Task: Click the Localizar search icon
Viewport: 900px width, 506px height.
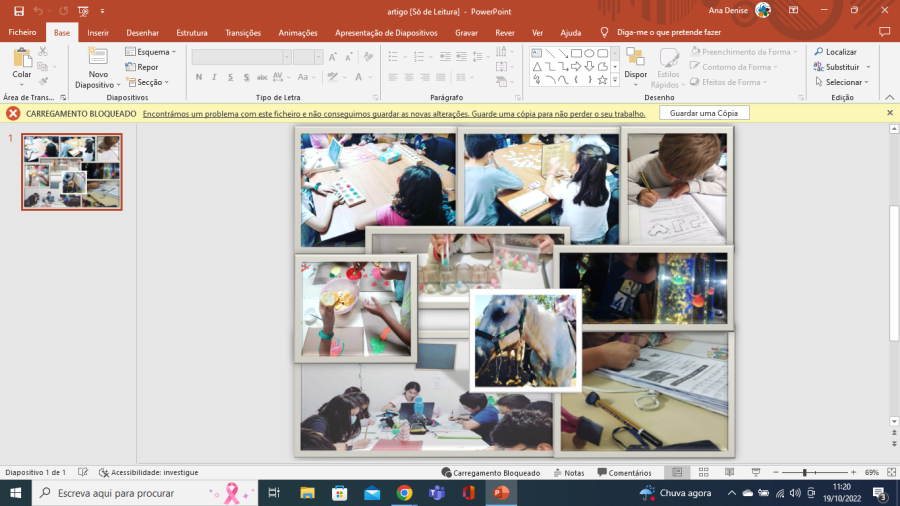Action: tap(819, 52)
